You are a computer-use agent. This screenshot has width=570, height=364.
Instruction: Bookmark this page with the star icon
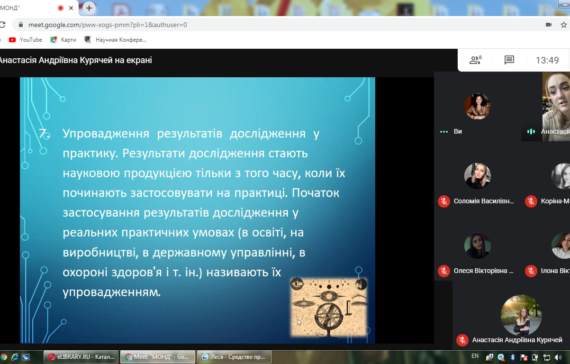click(x=563, y=25)
